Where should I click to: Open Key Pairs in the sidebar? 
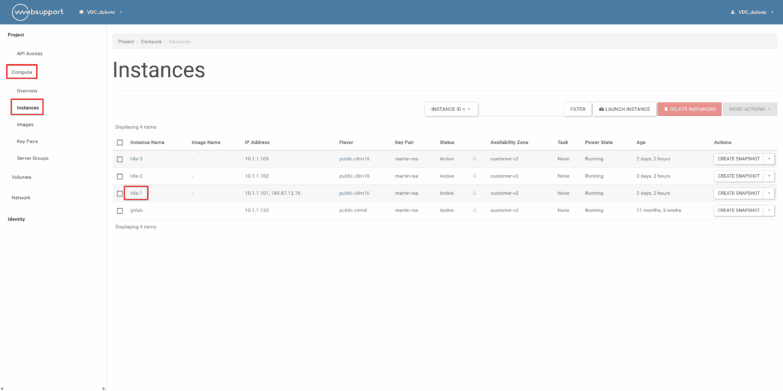(27, 141)
